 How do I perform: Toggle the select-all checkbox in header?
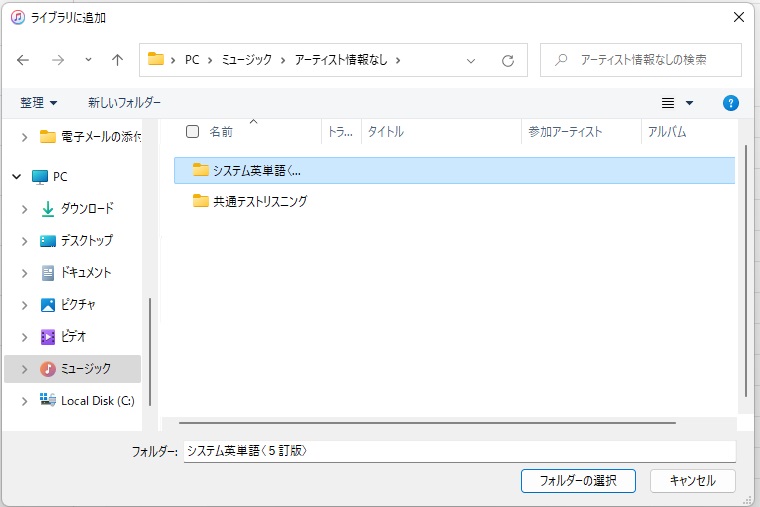[192, 131]
